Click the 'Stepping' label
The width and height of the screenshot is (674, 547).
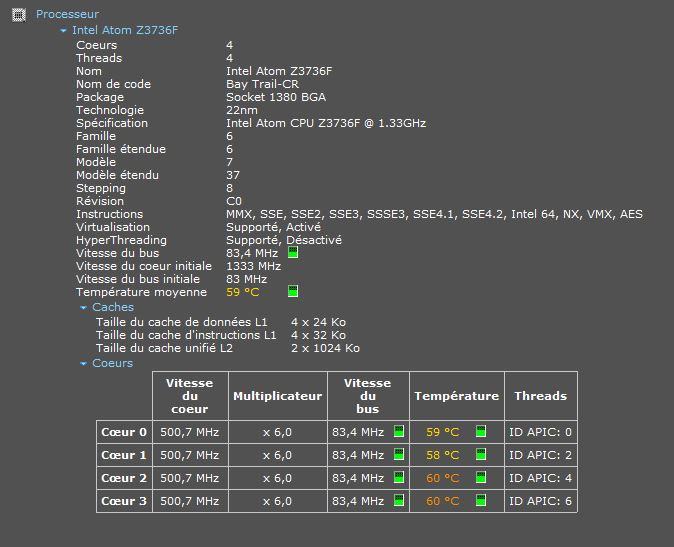(101, 189)
